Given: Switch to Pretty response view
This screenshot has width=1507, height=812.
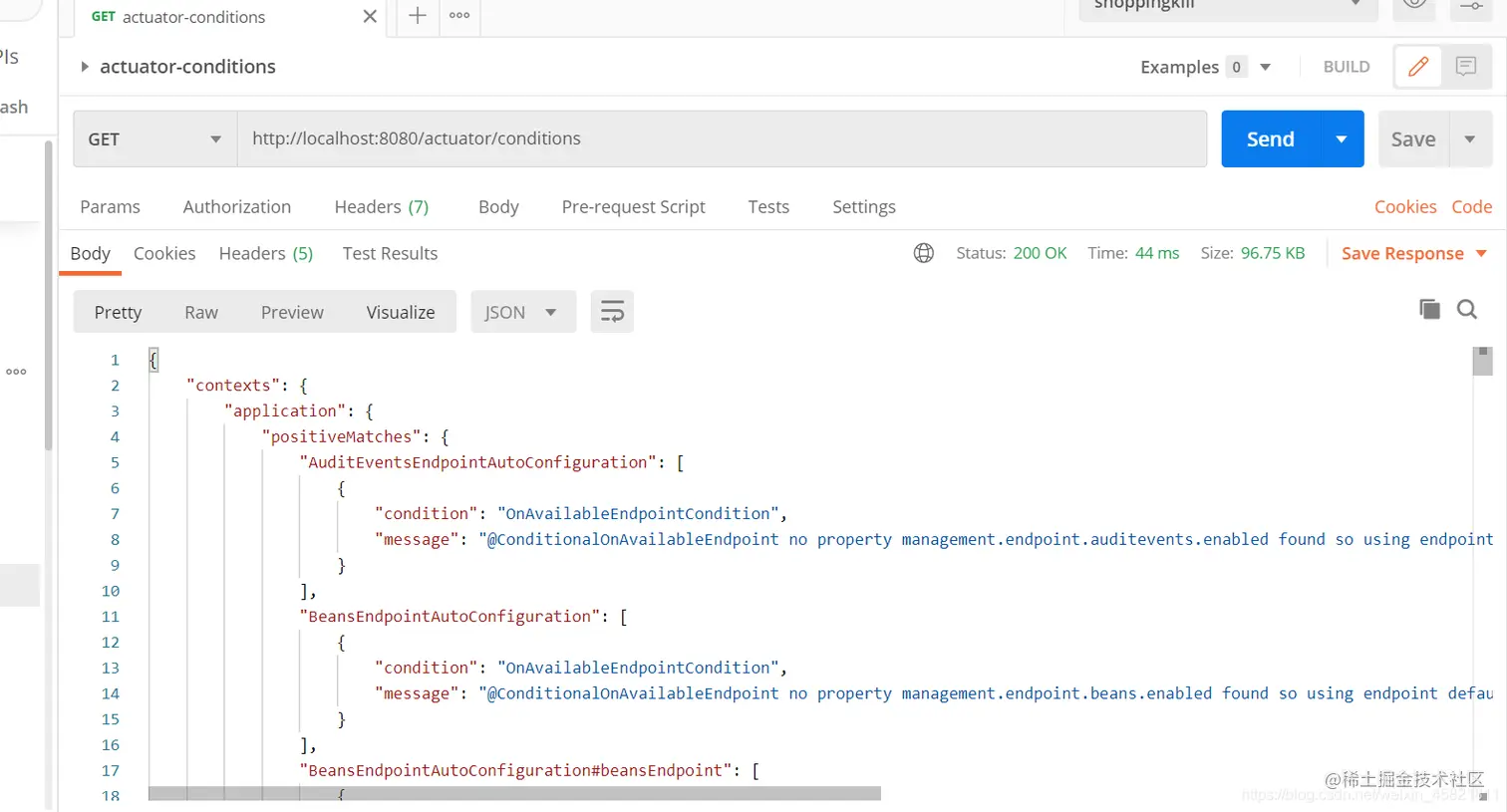Looking at the screenshot, I should click(x=118, y=312).
